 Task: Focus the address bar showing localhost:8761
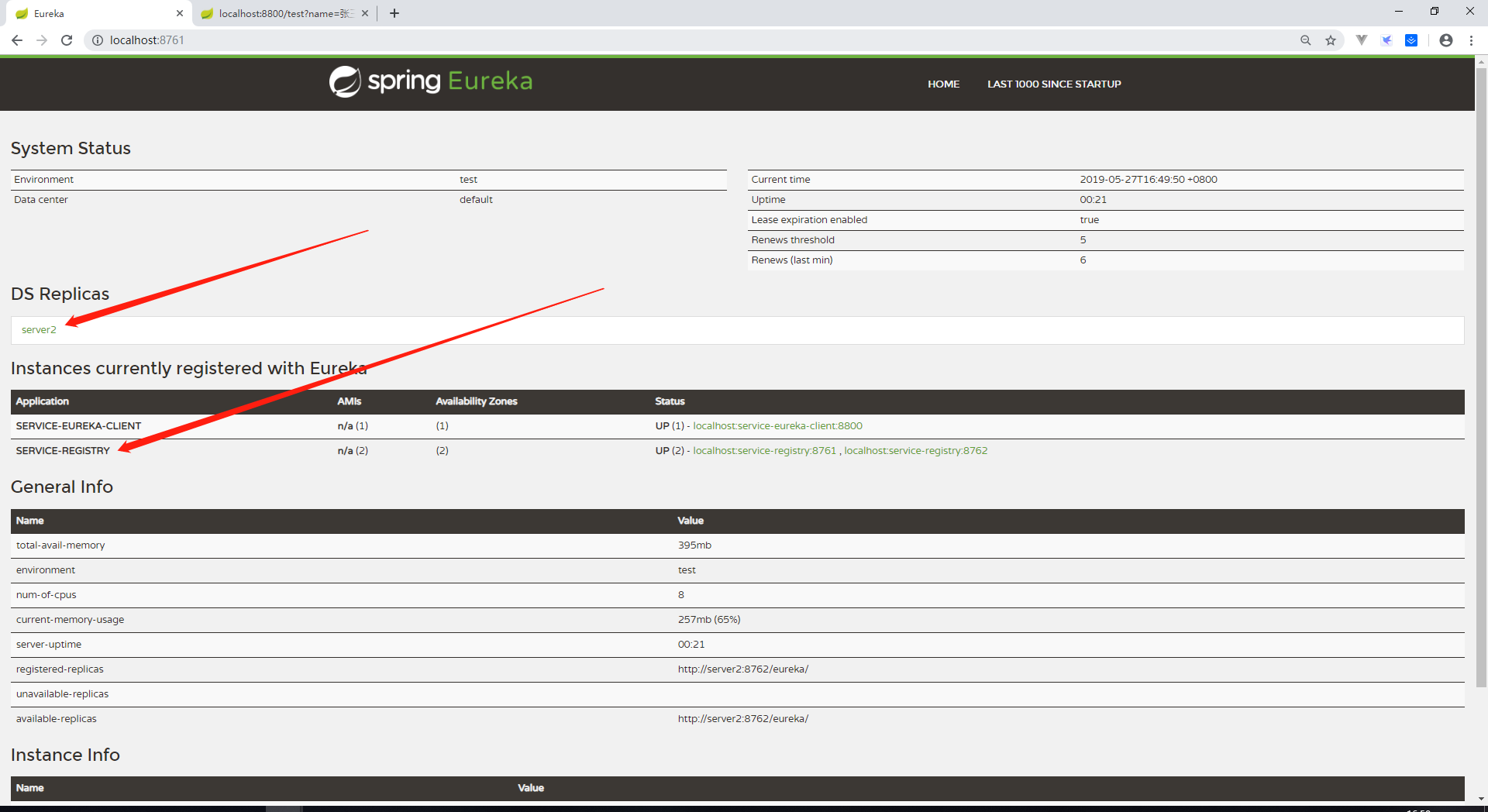(697, 40)
